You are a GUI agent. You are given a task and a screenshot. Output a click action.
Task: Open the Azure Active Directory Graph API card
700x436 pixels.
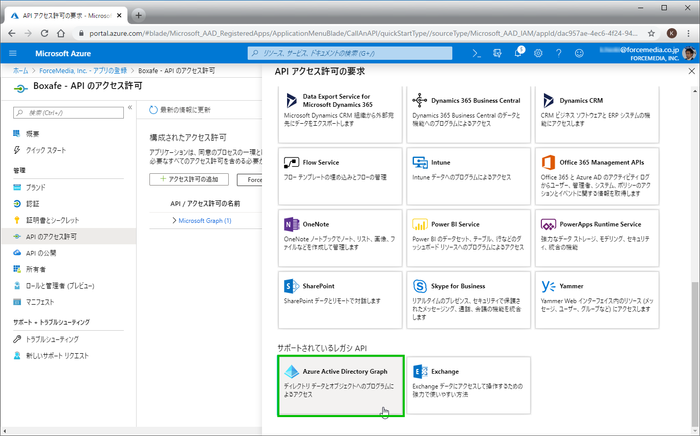pos(341,386)
